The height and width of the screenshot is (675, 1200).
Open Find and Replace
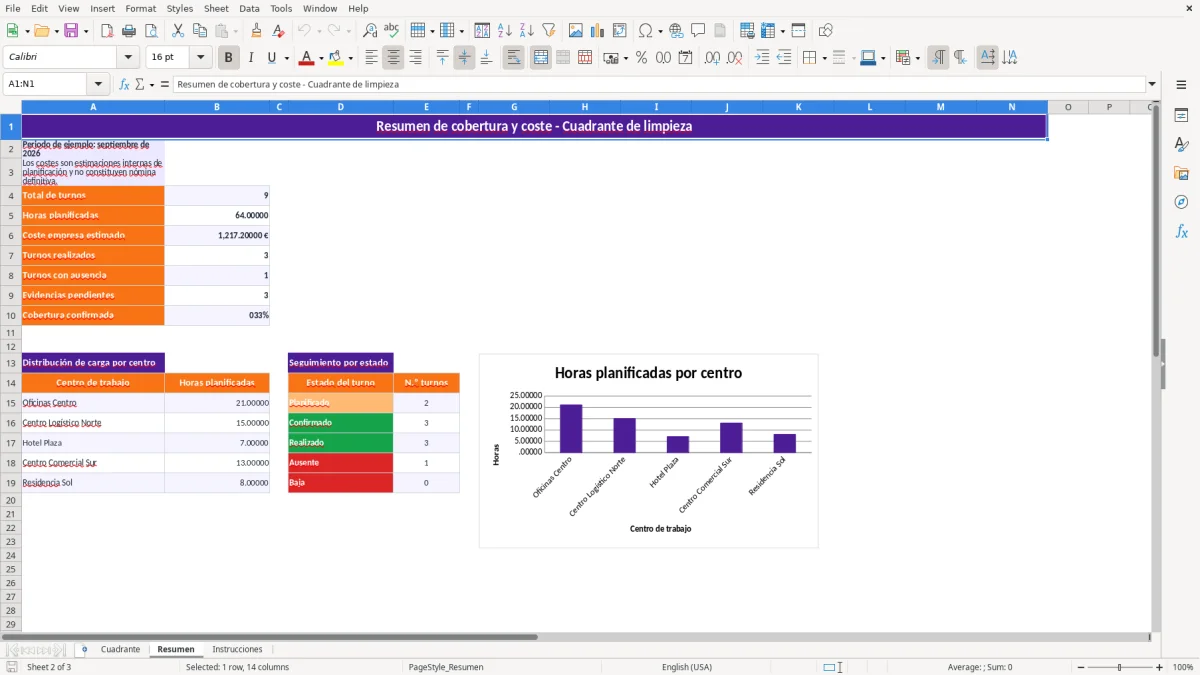tap(370, 31)
